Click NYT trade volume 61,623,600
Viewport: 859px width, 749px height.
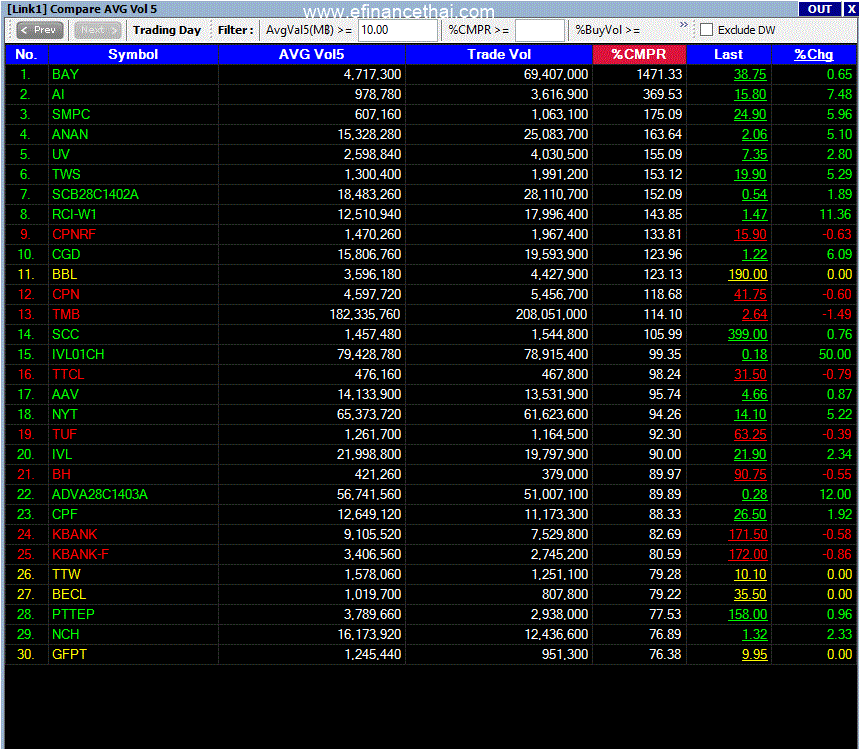pos(556,414)
